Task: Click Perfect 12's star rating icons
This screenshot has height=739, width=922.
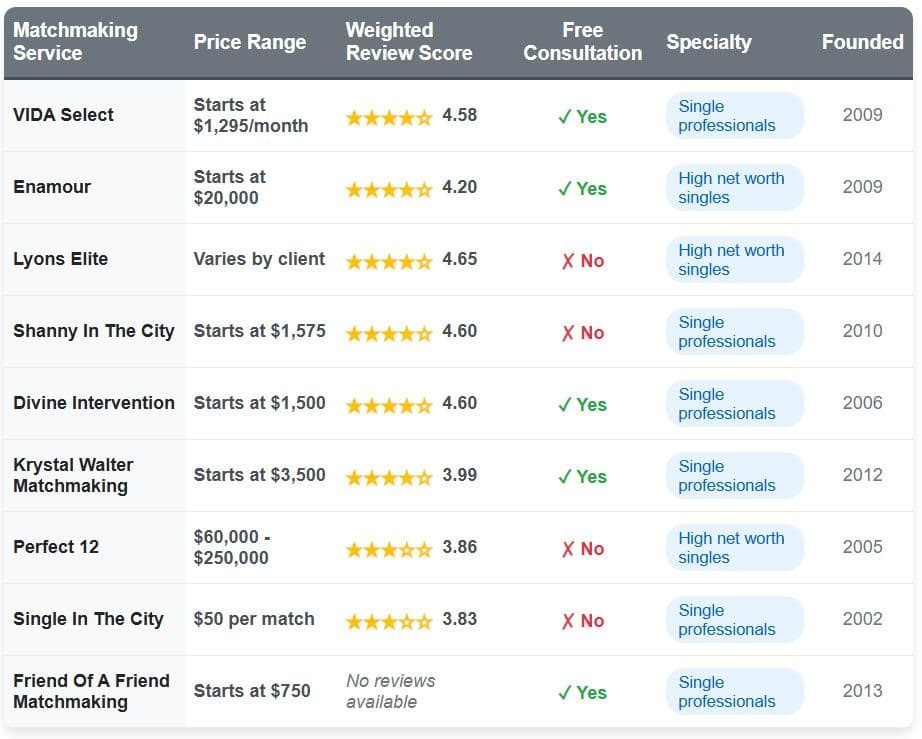Action: (389, 549)
